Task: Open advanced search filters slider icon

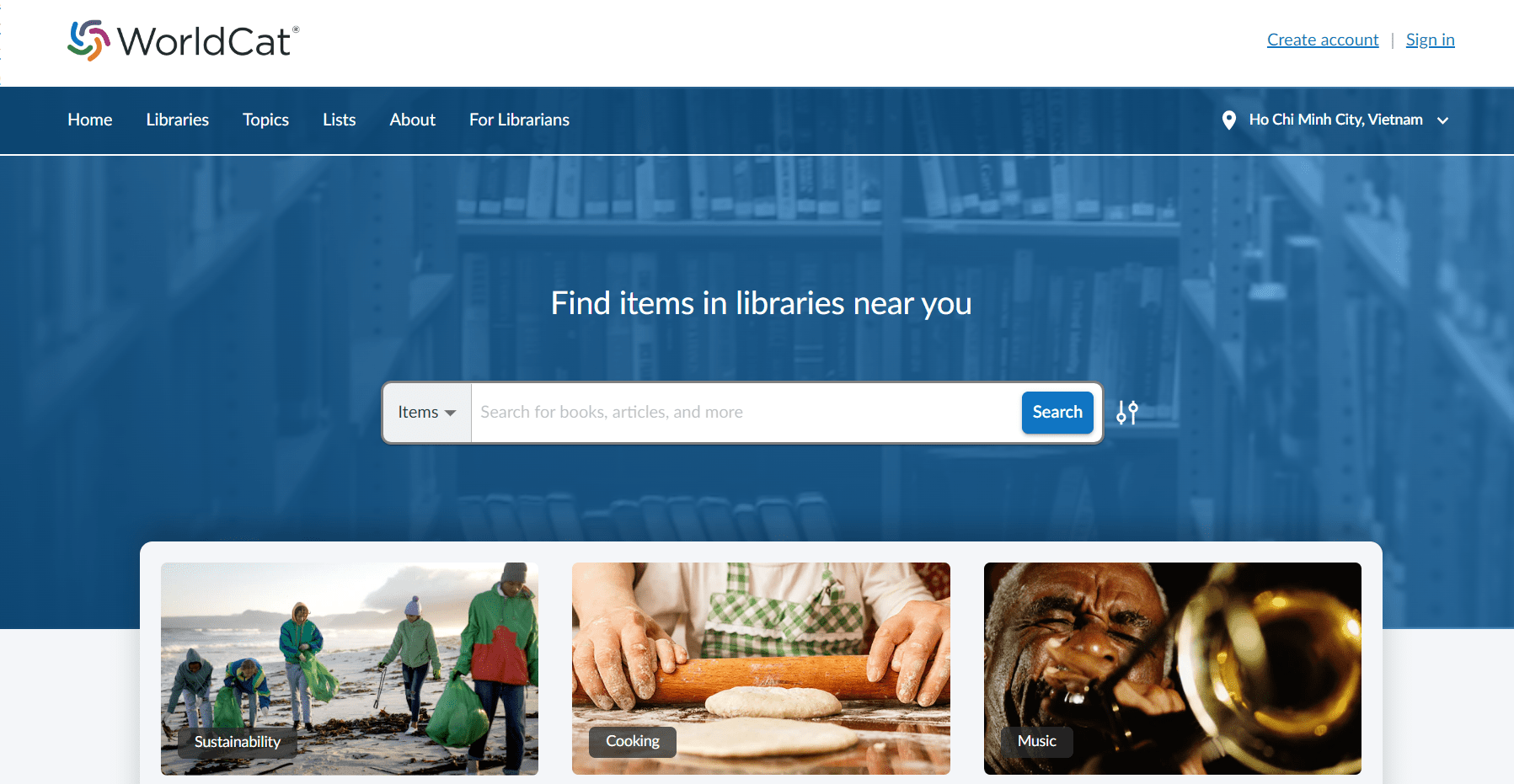Action: 1126,413
